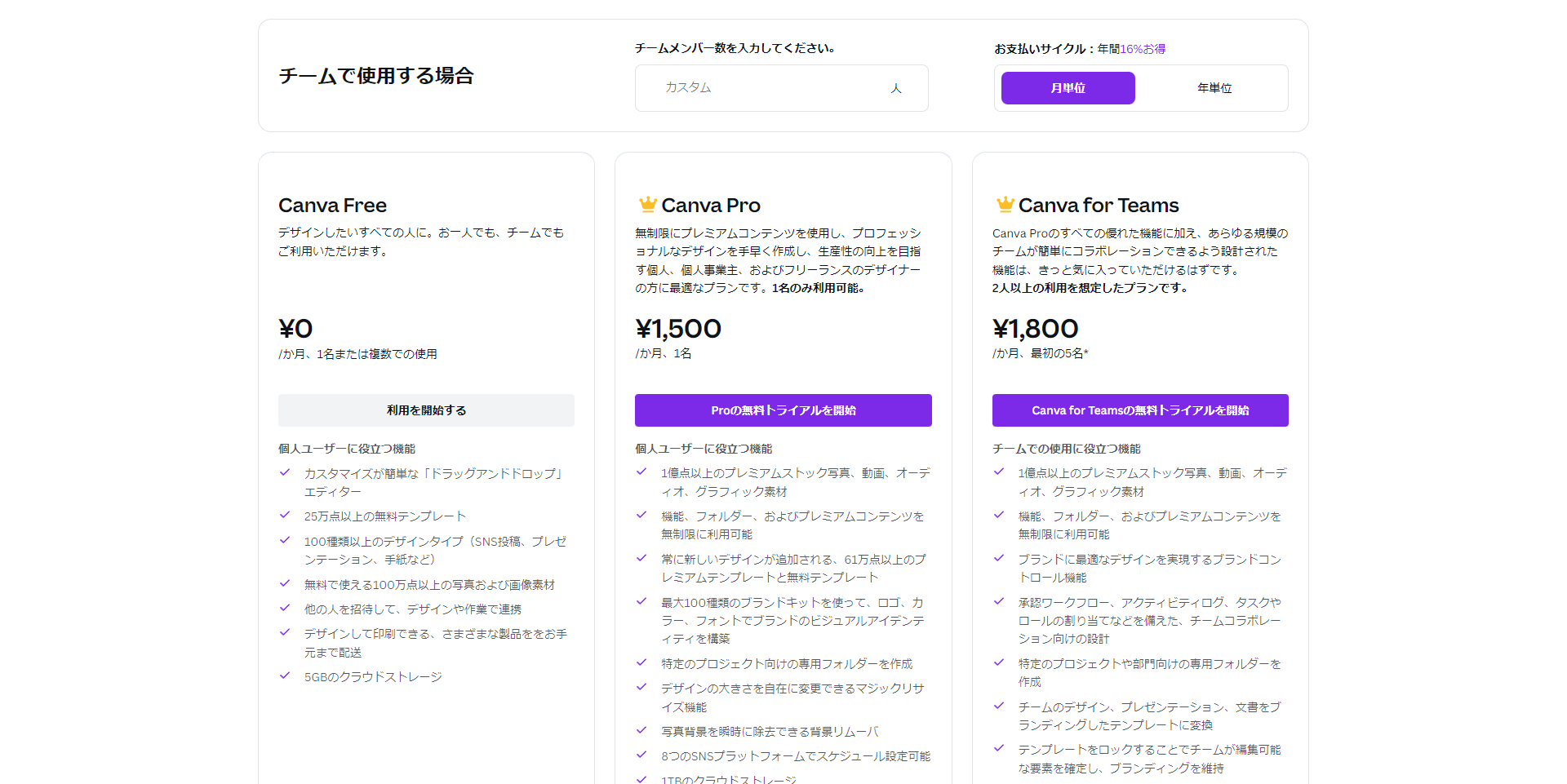Click checkmark next to 写真背景を瞬時に除去 feature
The height and width of the screenshot is (784, 1567).
click(x=641, y=730)
